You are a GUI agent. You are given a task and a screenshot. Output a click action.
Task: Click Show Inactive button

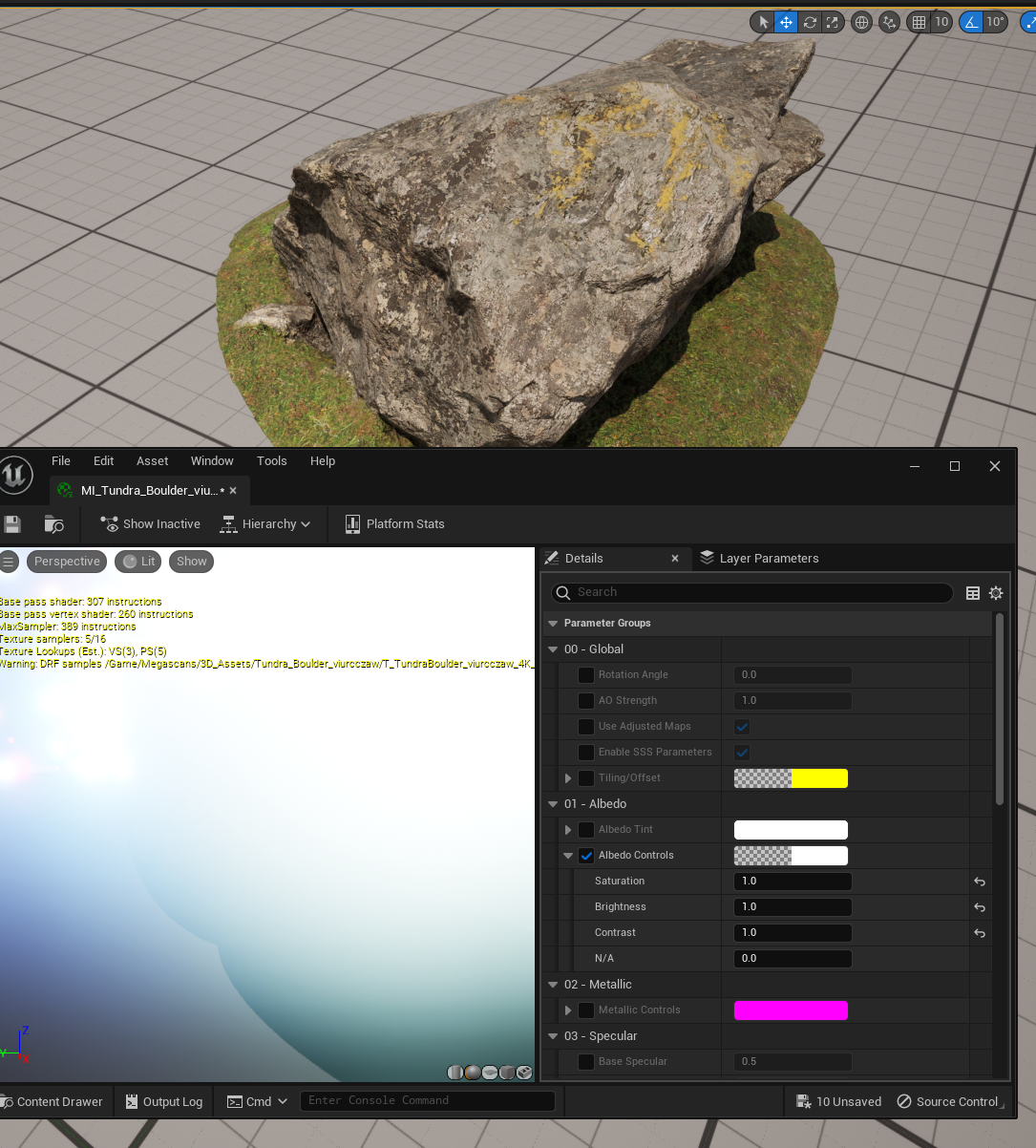(x=150, y=524)
